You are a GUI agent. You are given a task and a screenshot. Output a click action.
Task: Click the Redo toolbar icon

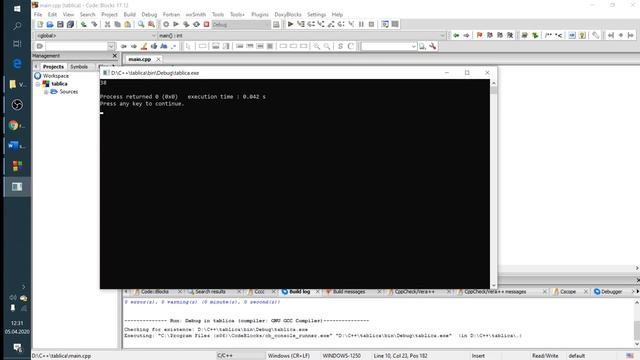tap(94, 24)
